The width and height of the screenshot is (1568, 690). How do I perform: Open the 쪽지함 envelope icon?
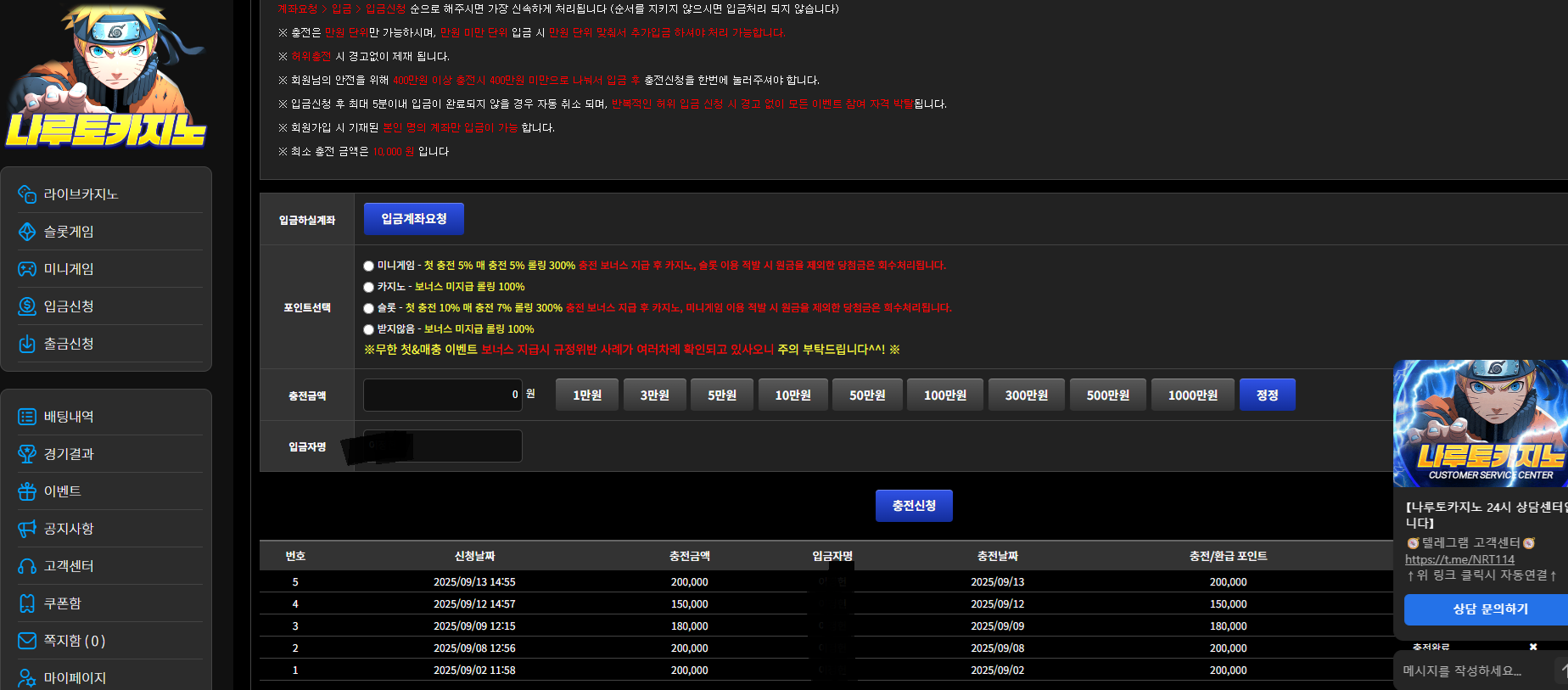pos(27,641)
